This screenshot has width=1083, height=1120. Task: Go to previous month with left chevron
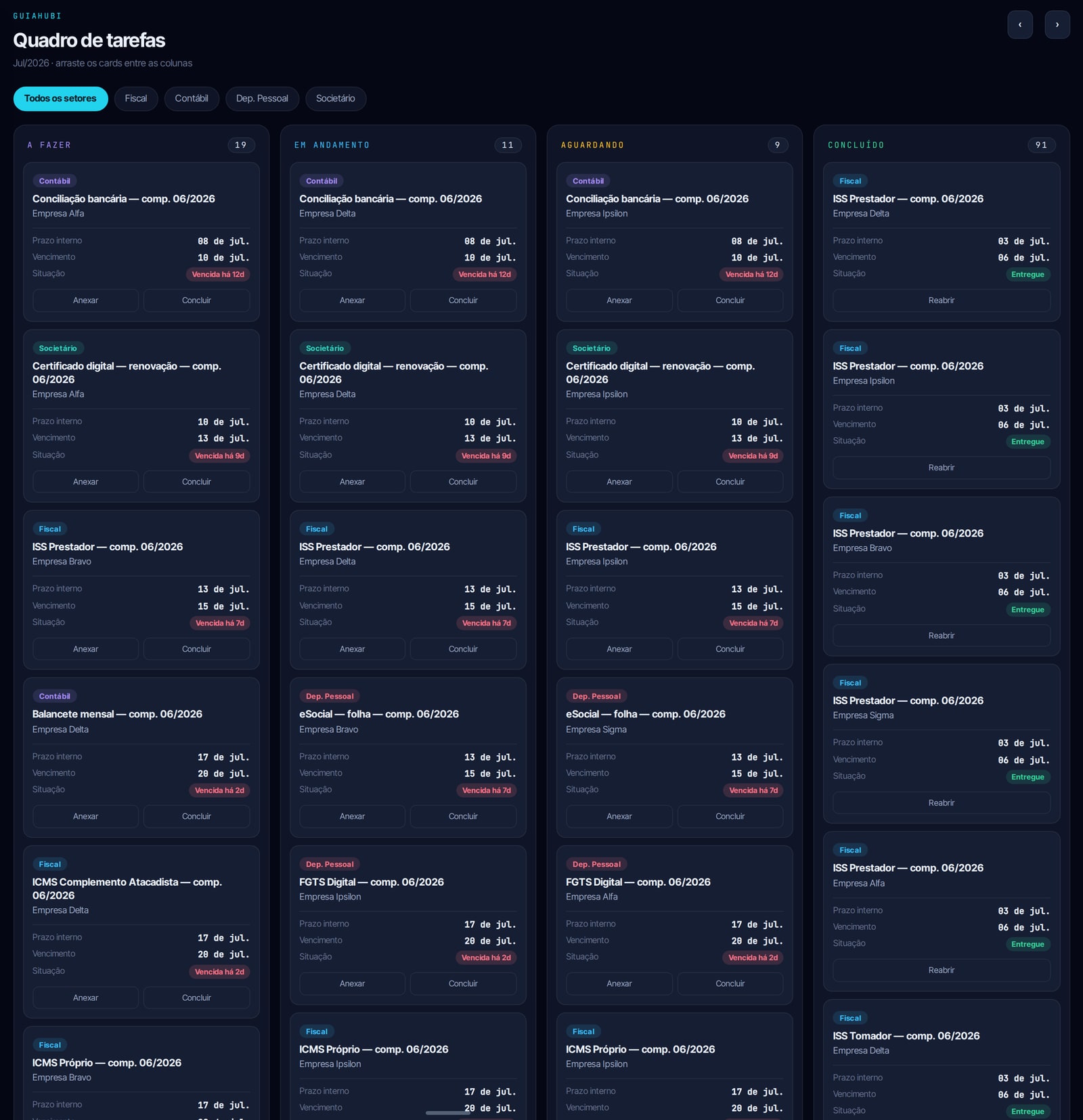point(1019,24)
